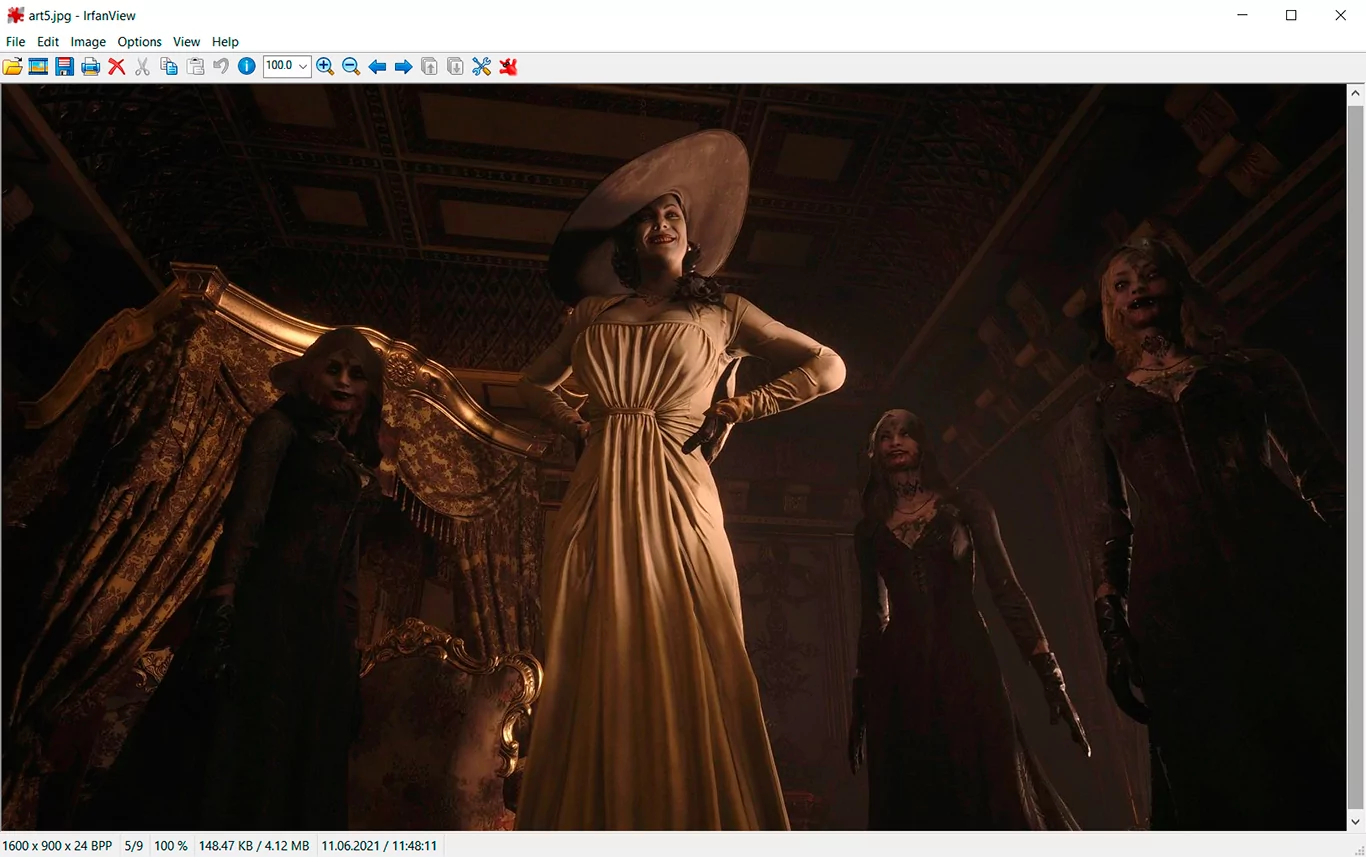1366x857 pixels.
Task: Start the slideshow from the toolbar
Action: click(38, 67)
